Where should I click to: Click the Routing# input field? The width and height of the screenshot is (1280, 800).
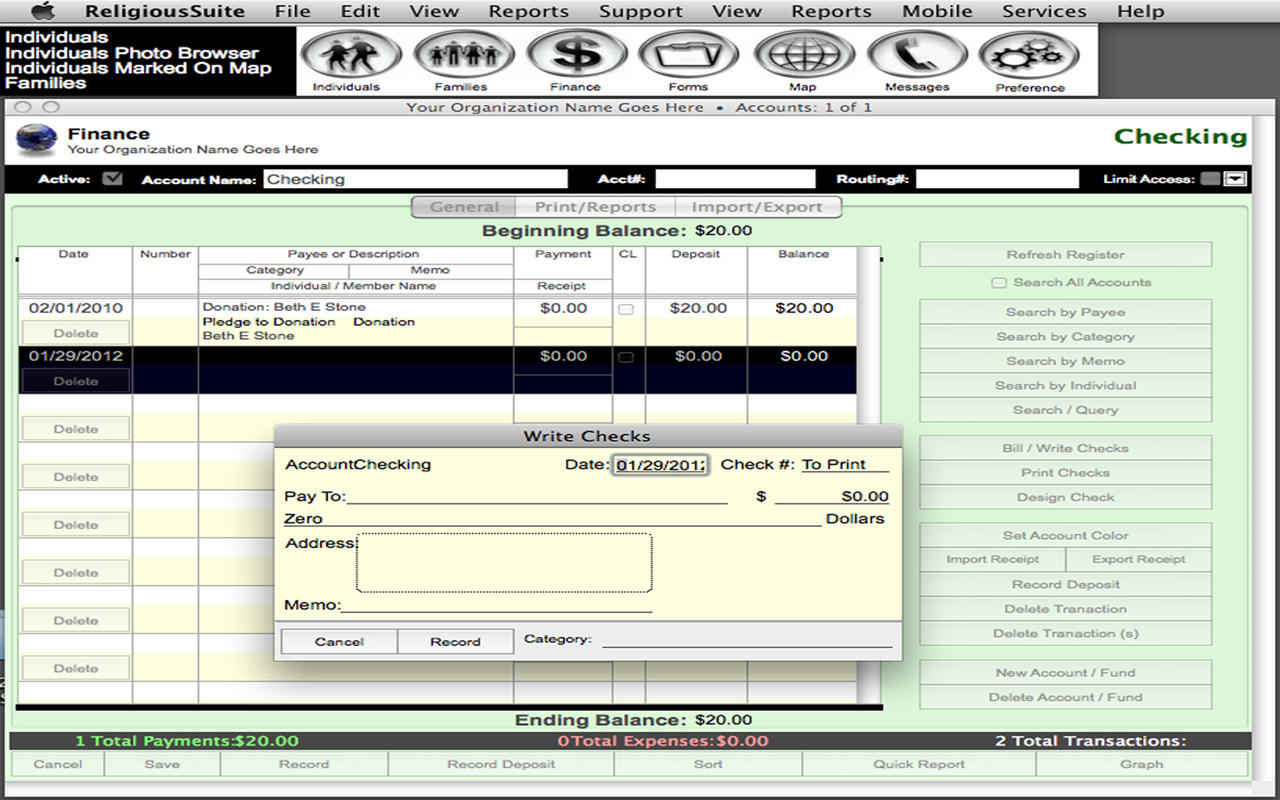(997, 179)
